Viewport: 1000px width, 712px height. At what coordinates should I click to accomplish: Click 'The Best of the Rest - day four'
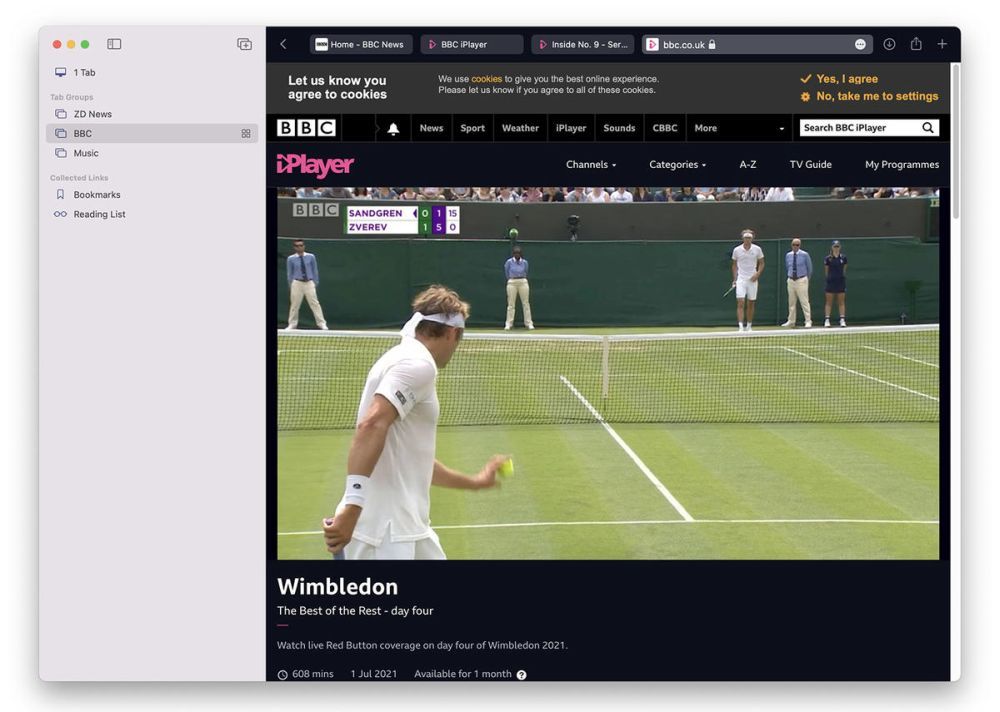pos(355,611)
